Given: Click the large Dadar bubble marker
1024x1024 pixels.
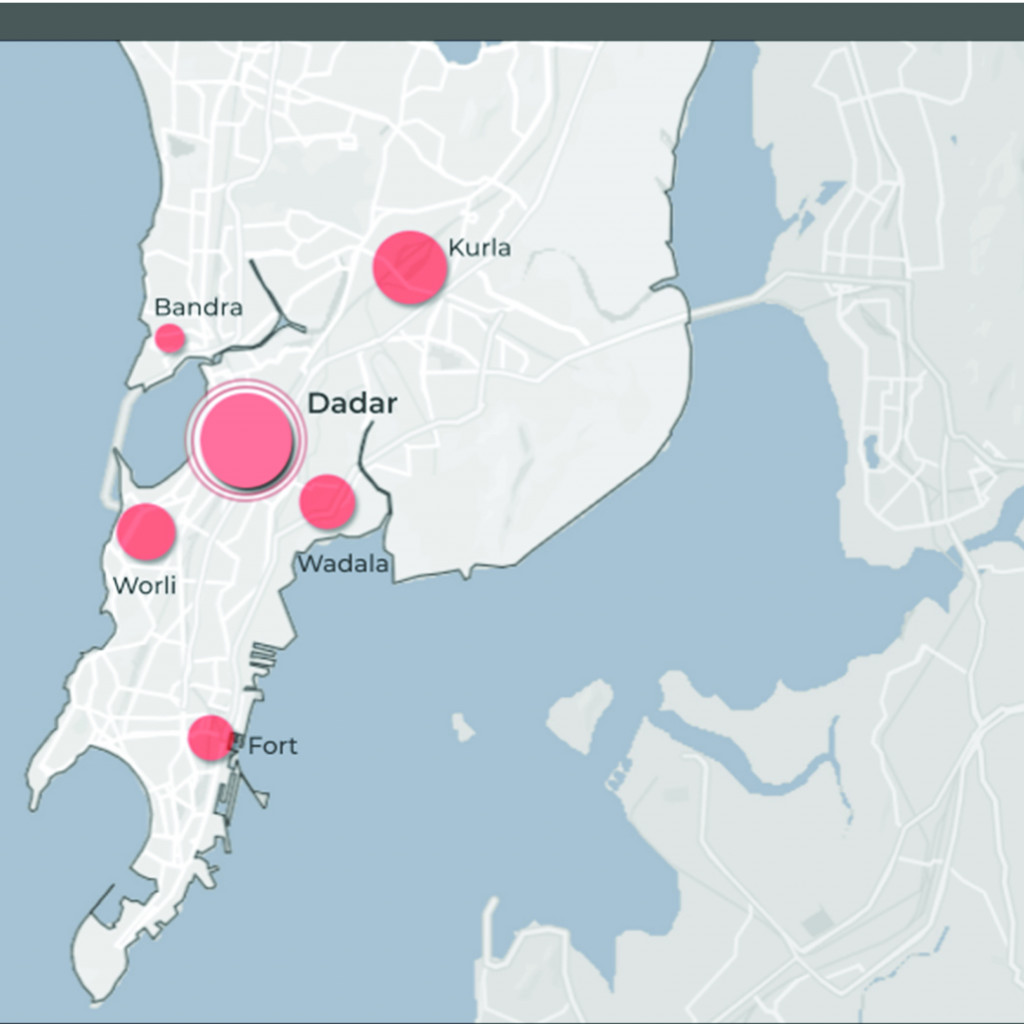Looking at the screenshot, I should point(246,440).
